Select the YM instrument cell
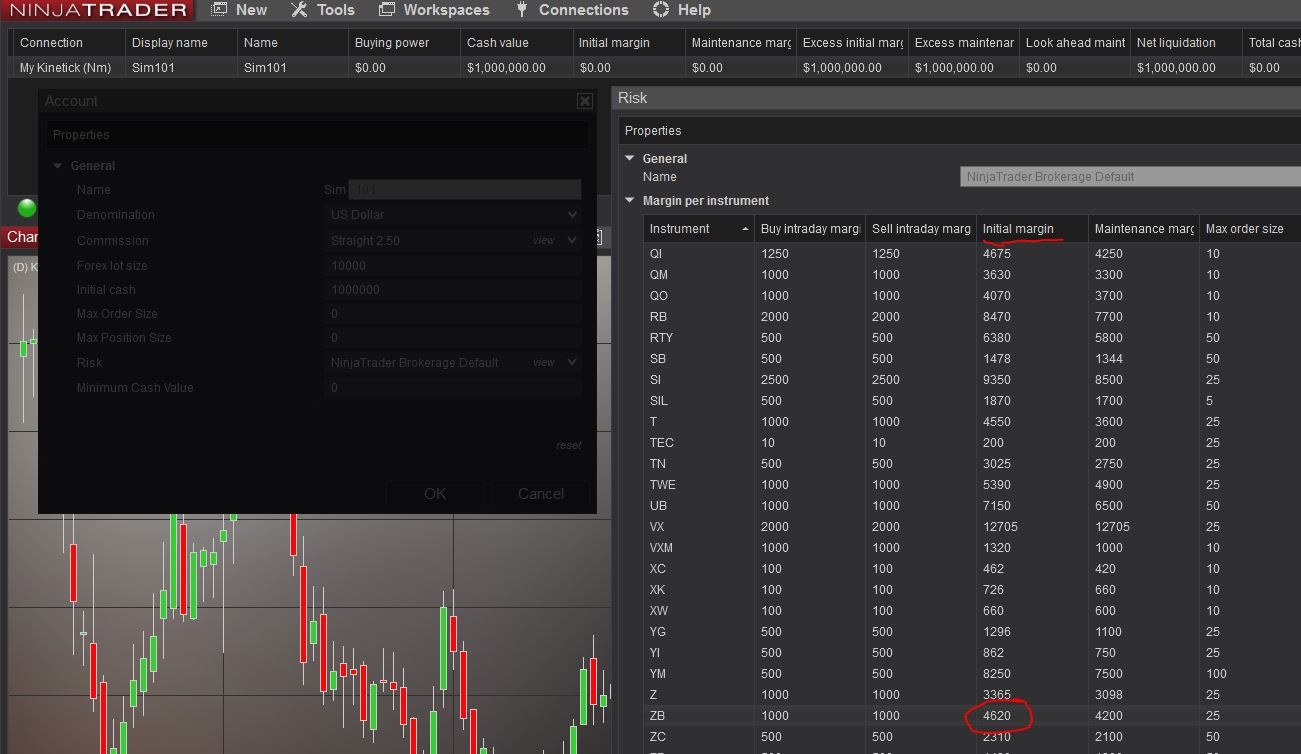This screenshot has width=1301, height=754. (699, 674)
